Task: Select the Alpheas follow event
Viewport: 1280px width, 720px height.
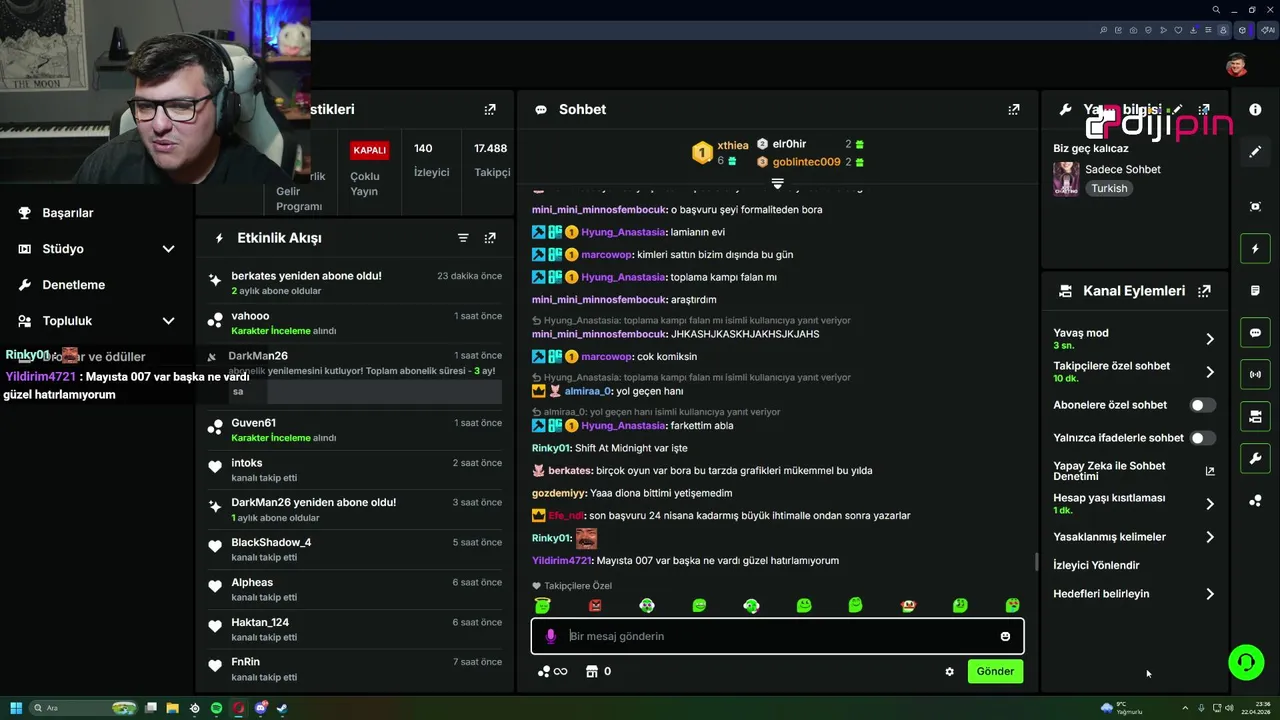Action: (354, 589)
